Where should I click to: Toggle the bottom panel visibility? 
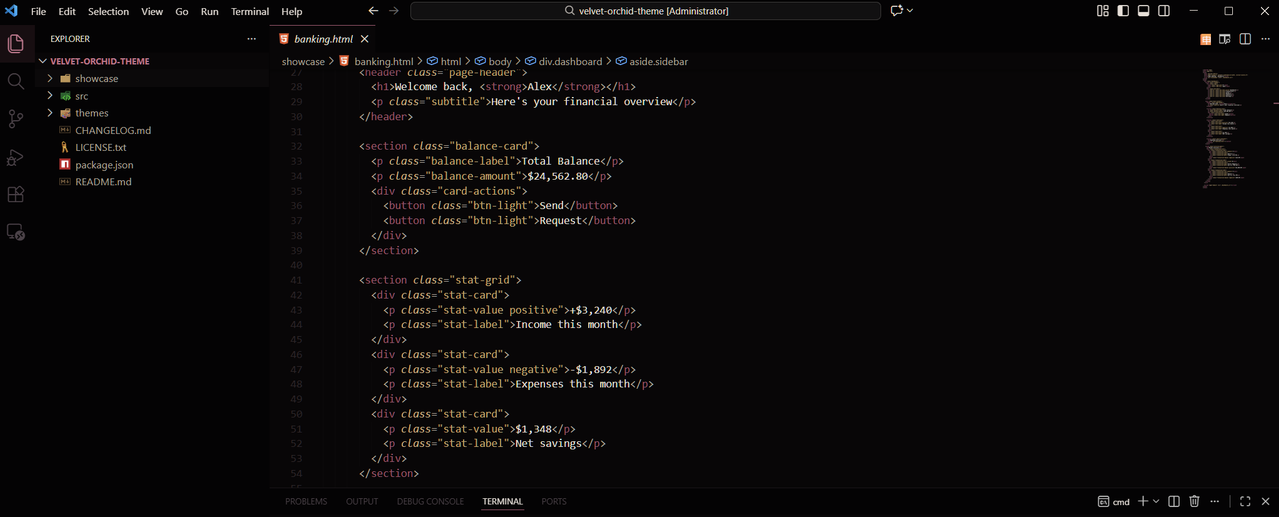1144,11
